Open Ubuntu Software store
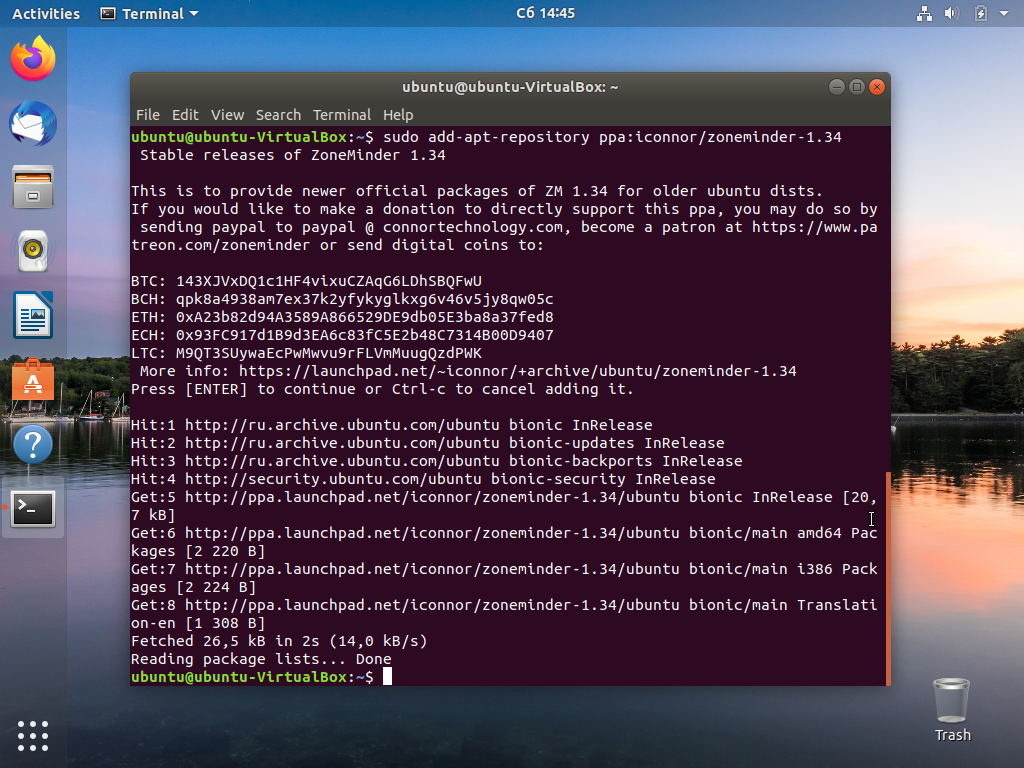 click(x=33, y=379)
